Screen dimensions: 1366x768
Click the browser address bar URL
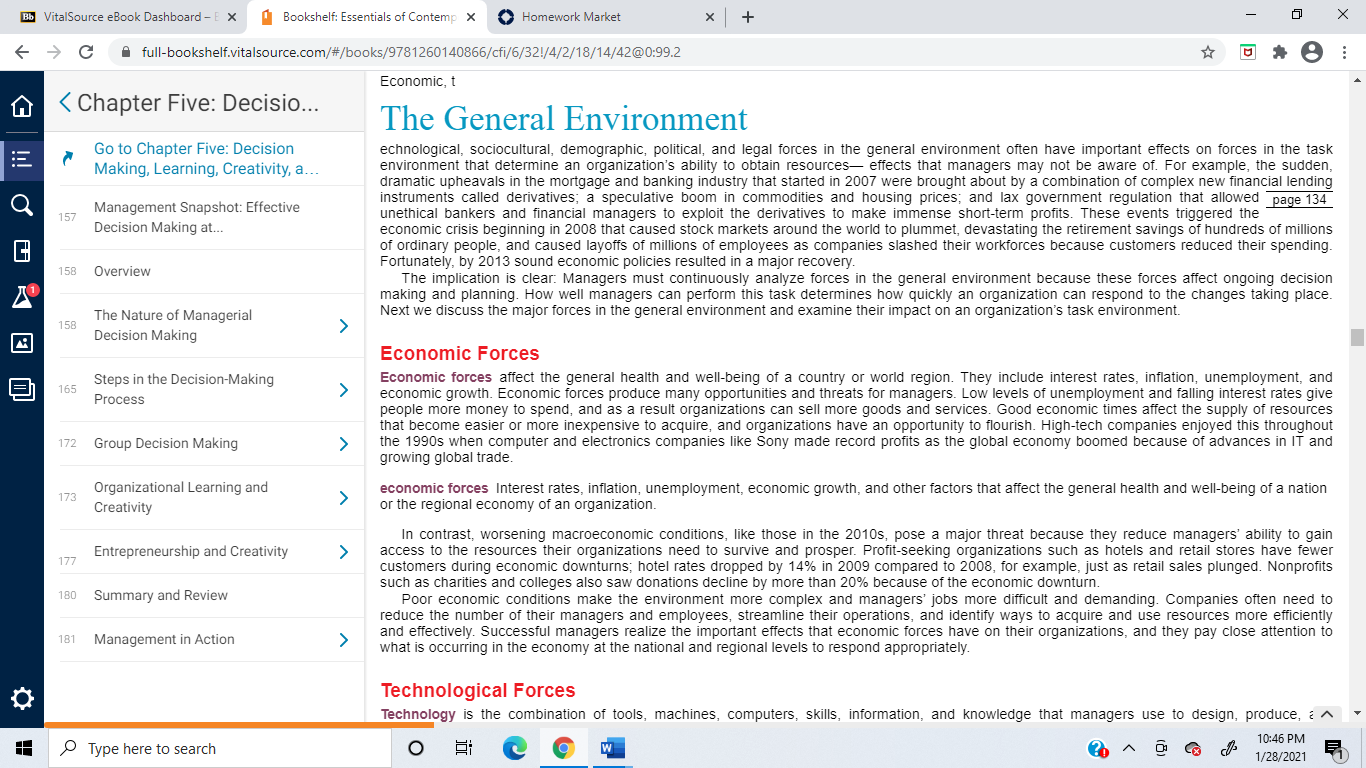click(x=411, y=52)
